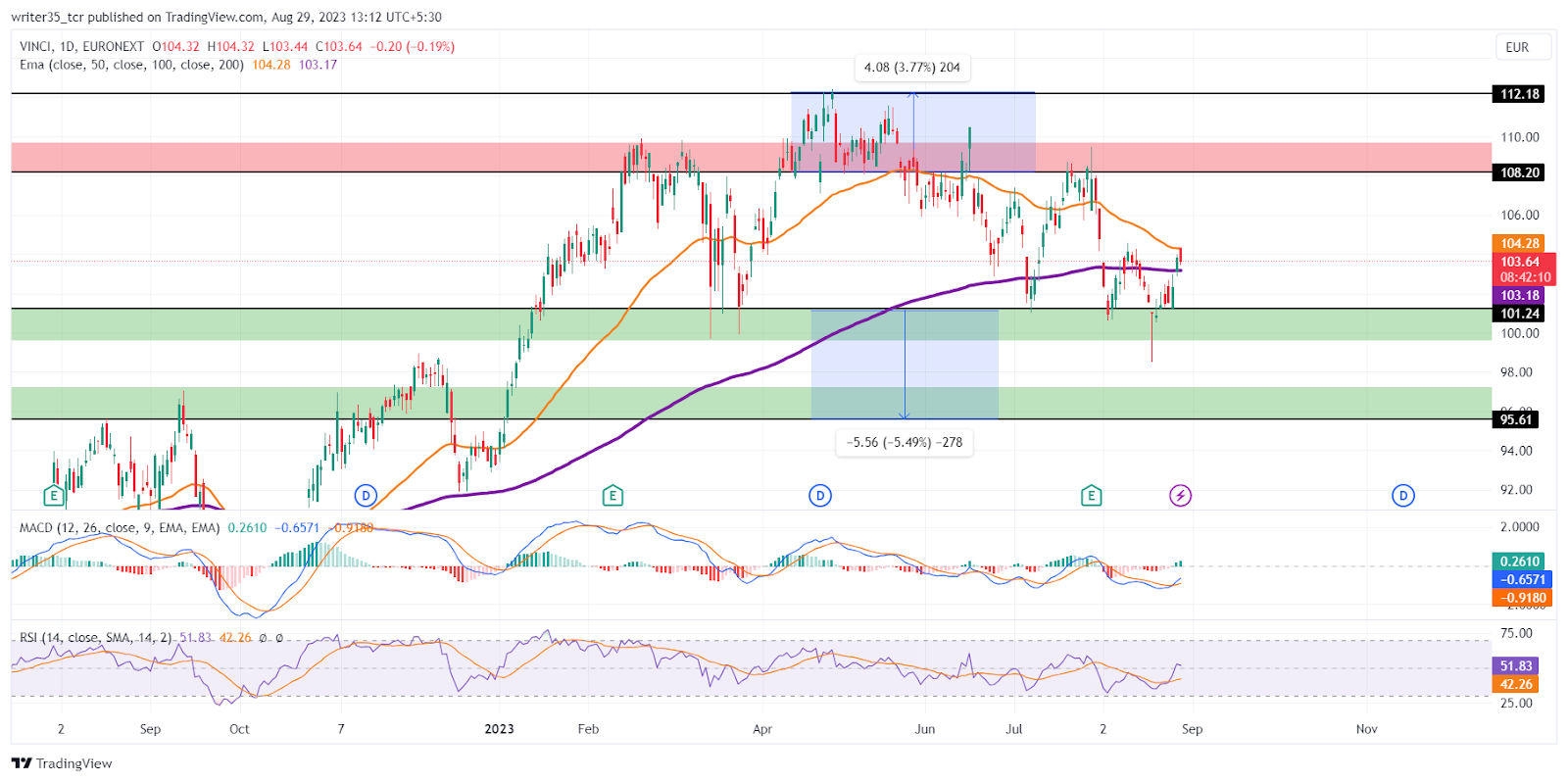The width and height of the screenshot is (1568, 782).
Task: Click the 112.18 price line label
Action: tap(1519, 94)
